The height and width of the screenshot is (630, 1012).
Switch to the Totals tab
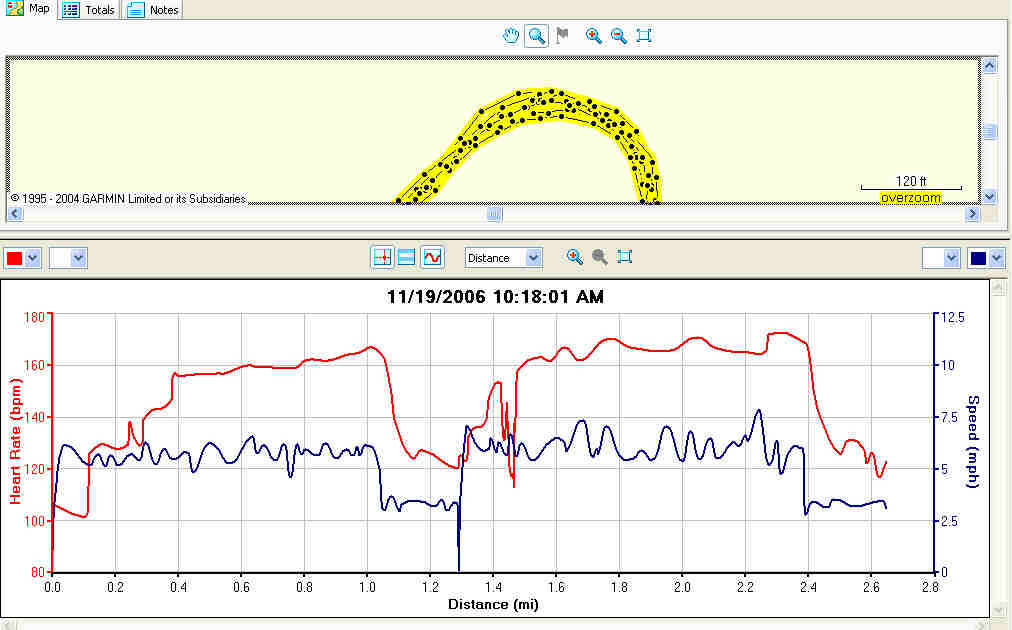pos(89,10)
